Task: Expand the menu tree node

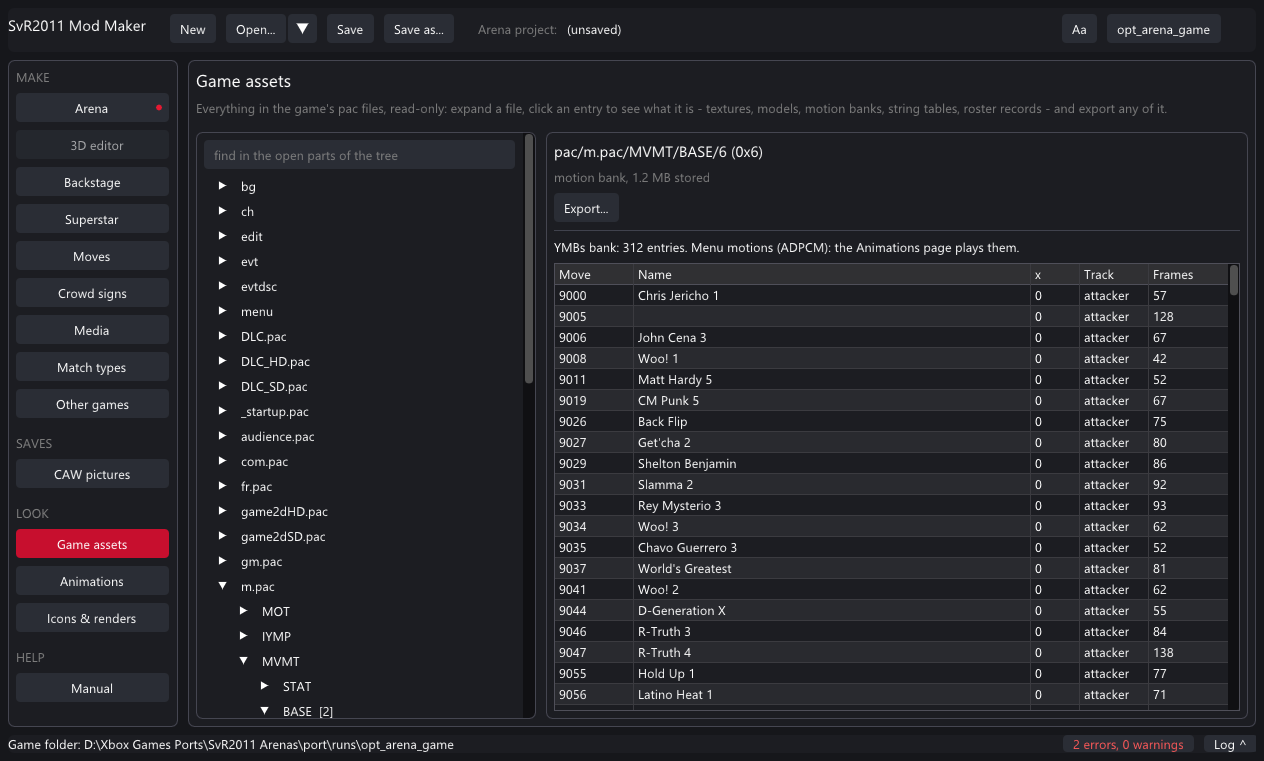Action: pos(223,311)
